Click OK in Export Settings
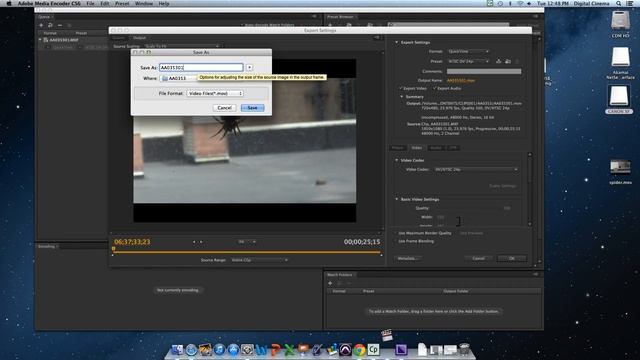This screenshot has width=640, height=360. [512, 258]
